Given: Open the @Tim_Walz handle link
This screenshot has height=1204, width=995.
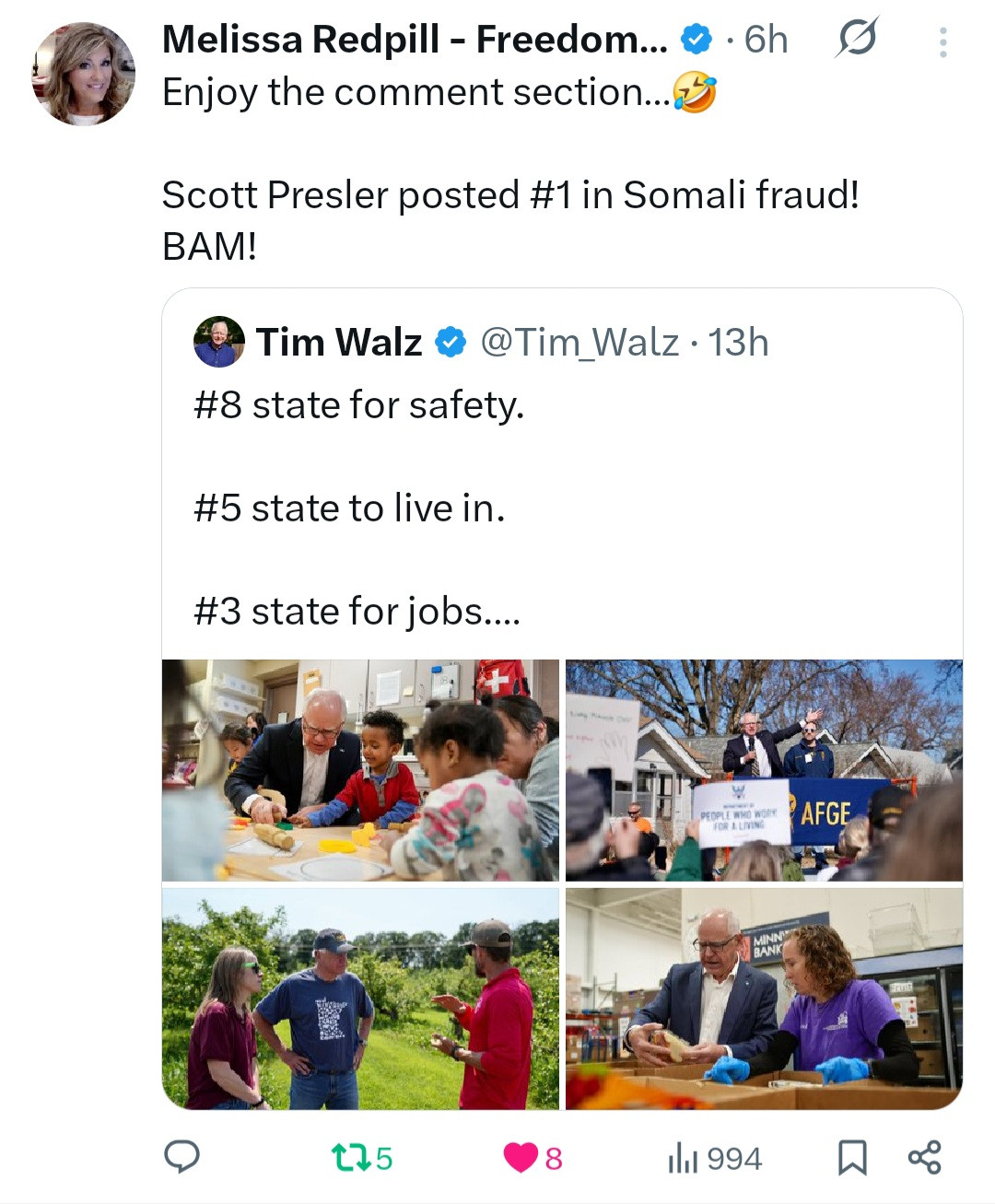Looking at the screenshot, I should (579, 343).
